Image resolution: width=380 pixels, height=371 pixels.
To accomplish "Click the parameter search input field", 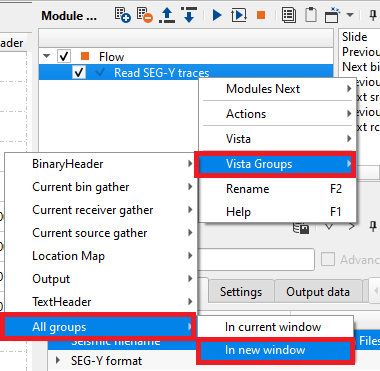I will [256, 259].
